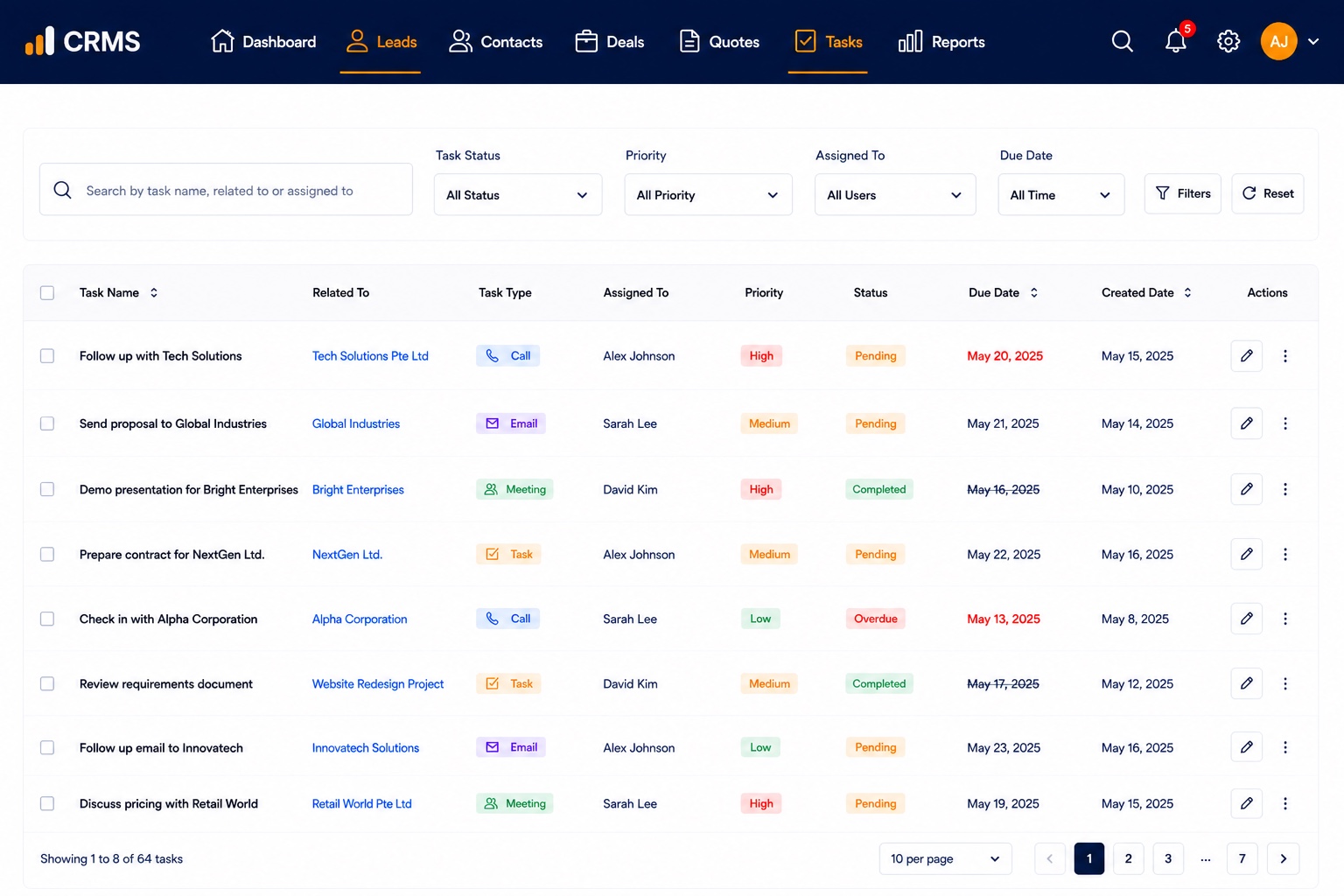Viewport: 1344px width, 896px height.
Task: Open Retail World Pte Ltd link
Action: coord(361,803)
